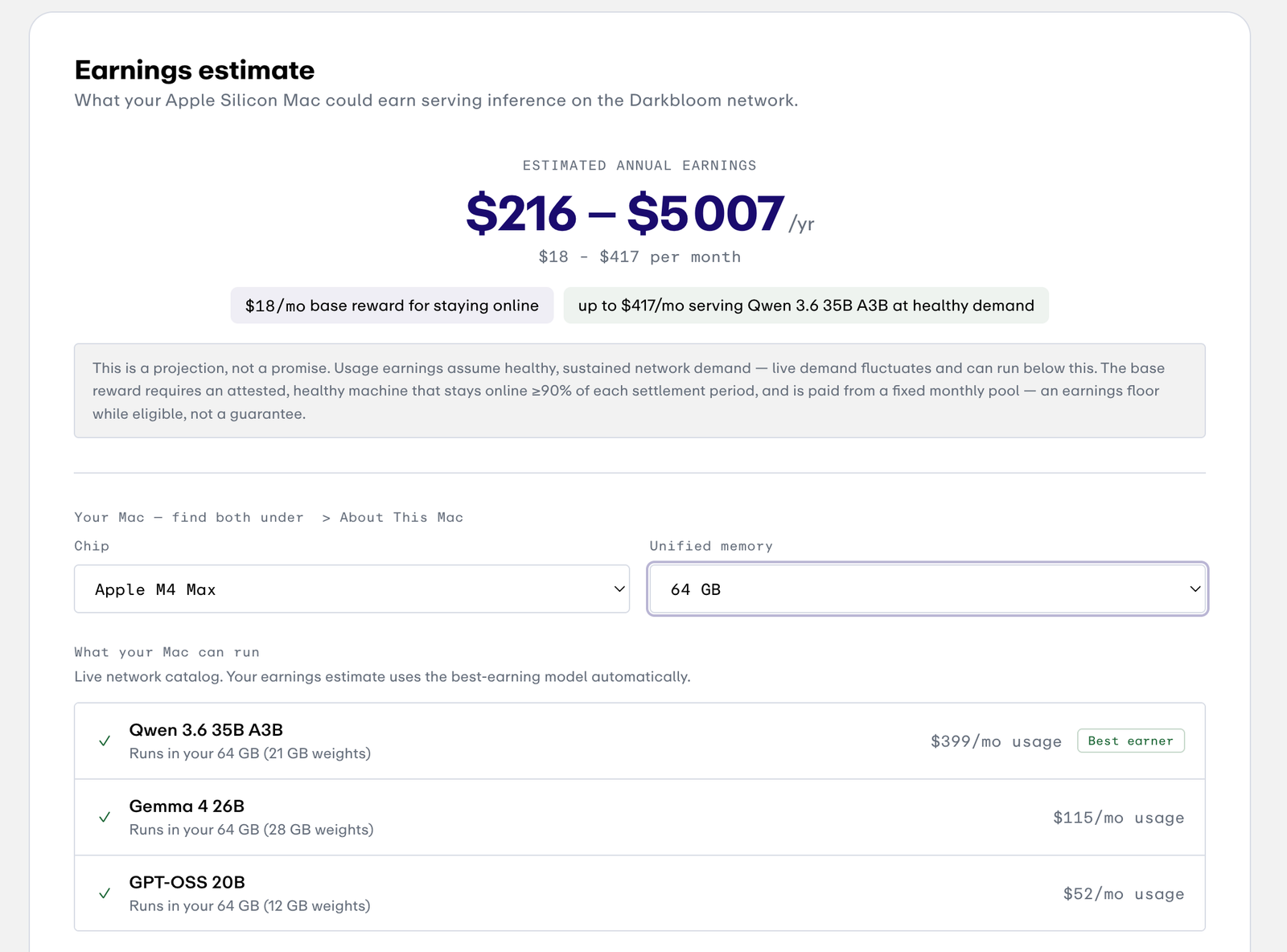Select the GPT-OSS 20B model name
Screen dimensions: 1287x952
187,882
